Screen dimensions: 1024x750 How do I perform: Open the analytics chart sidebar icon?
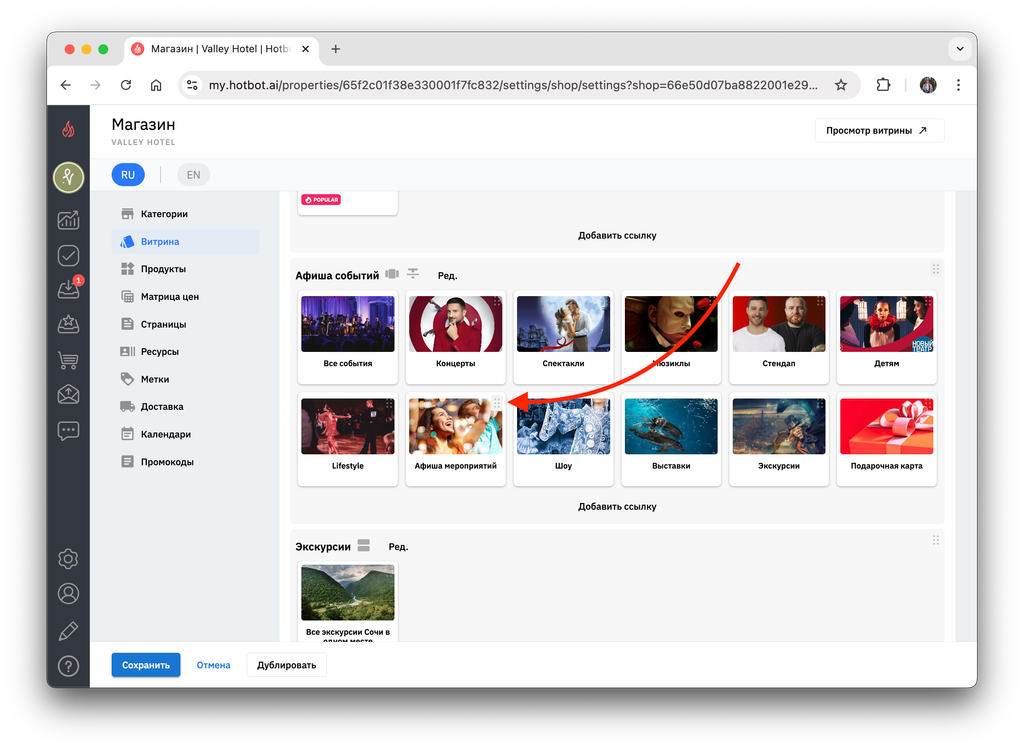69,220
